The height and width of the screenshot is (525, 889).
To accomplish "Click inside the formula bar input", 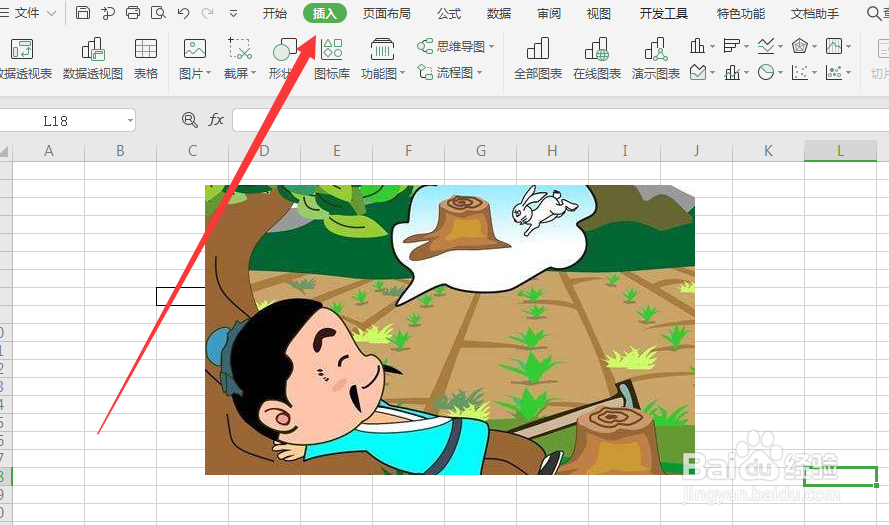I will pyautogui.click(x=561, y=120).
